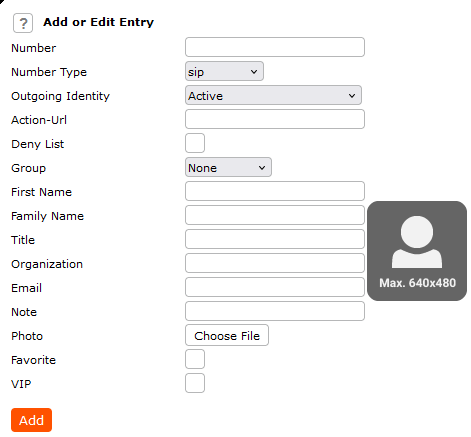471x437 pixels.
Task: Focus the Title text field
Action: [275, 239]
